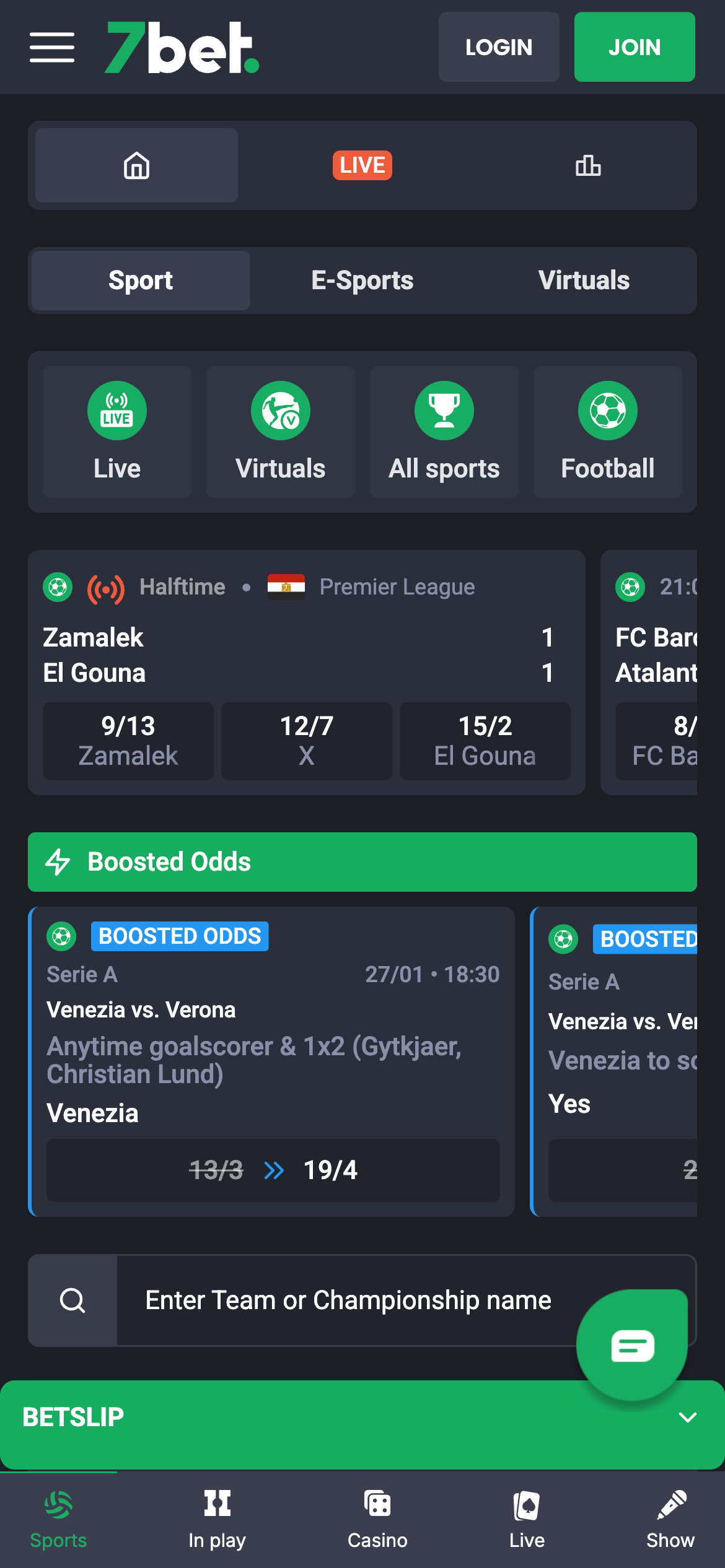
Task: Select El Gouna 15/2 odds
Action: (x=485, y=741)
